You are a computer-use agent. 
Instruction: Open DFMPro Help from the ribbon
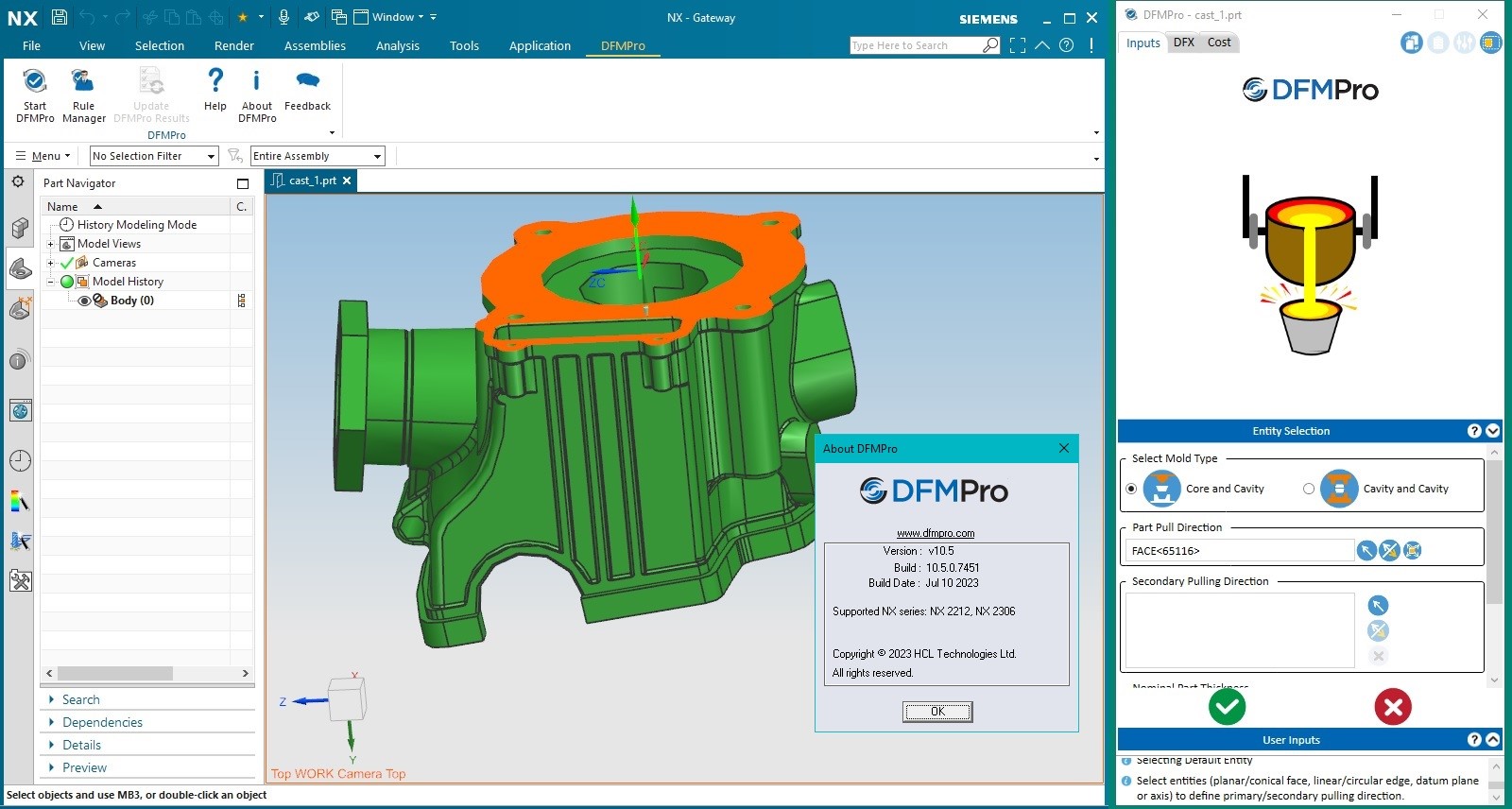pyautogui.click(x=215, y=89)
